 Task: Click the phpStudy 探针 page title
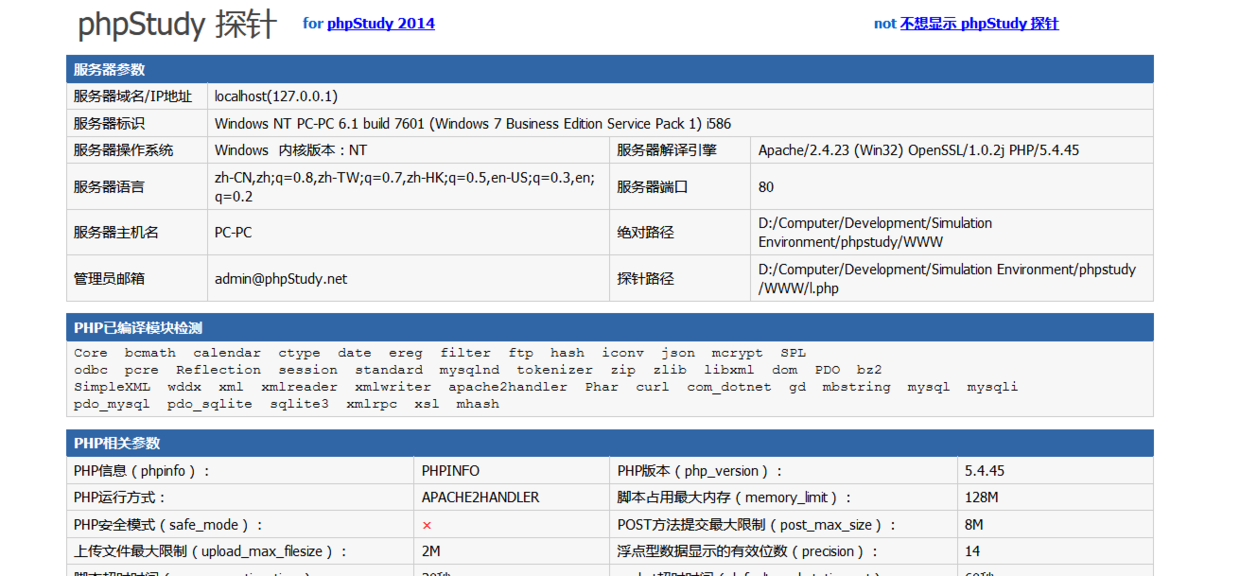pos(177,24)
